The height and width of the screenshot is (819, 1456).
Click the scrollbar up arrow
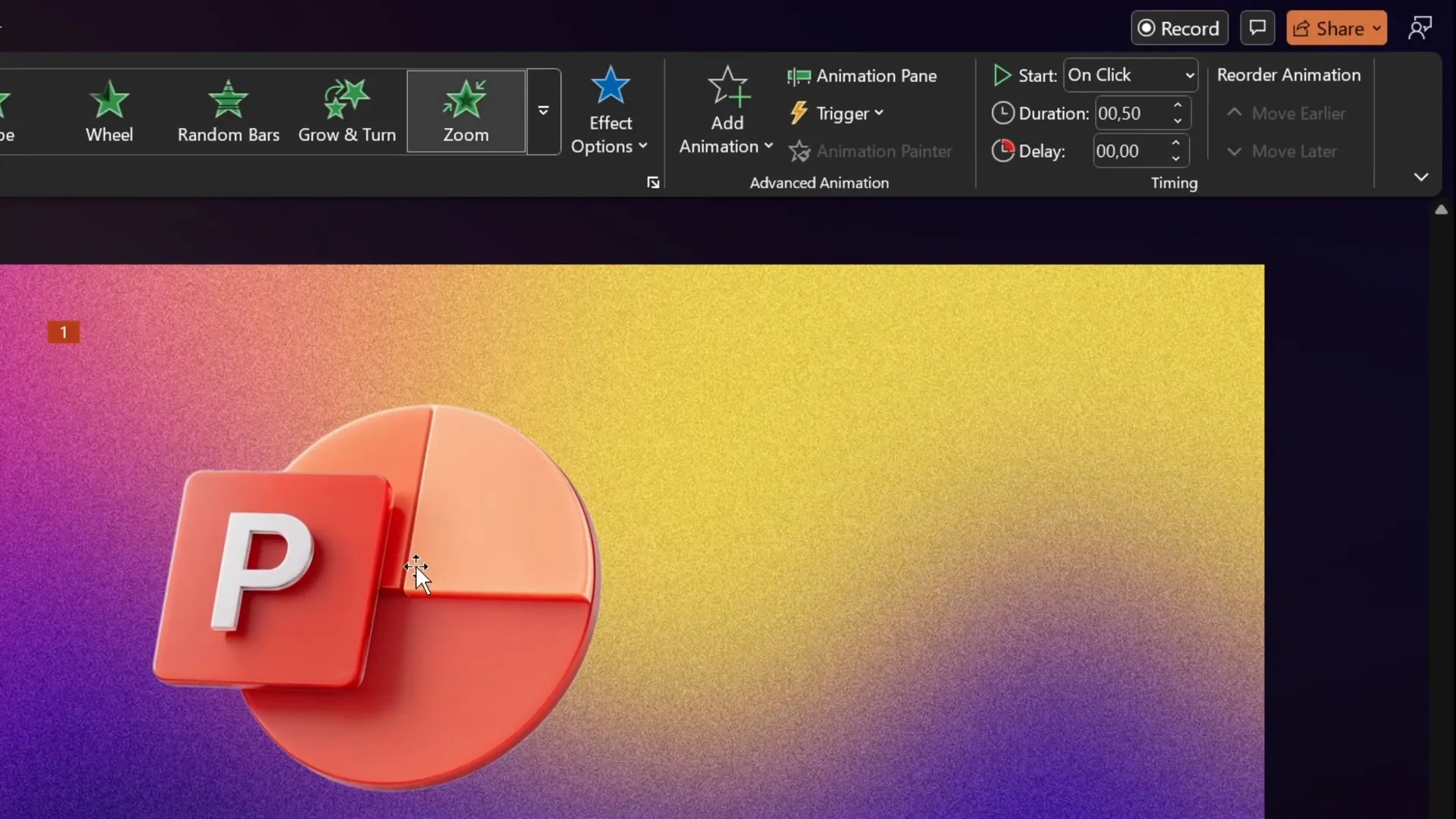pos(1442,210)
